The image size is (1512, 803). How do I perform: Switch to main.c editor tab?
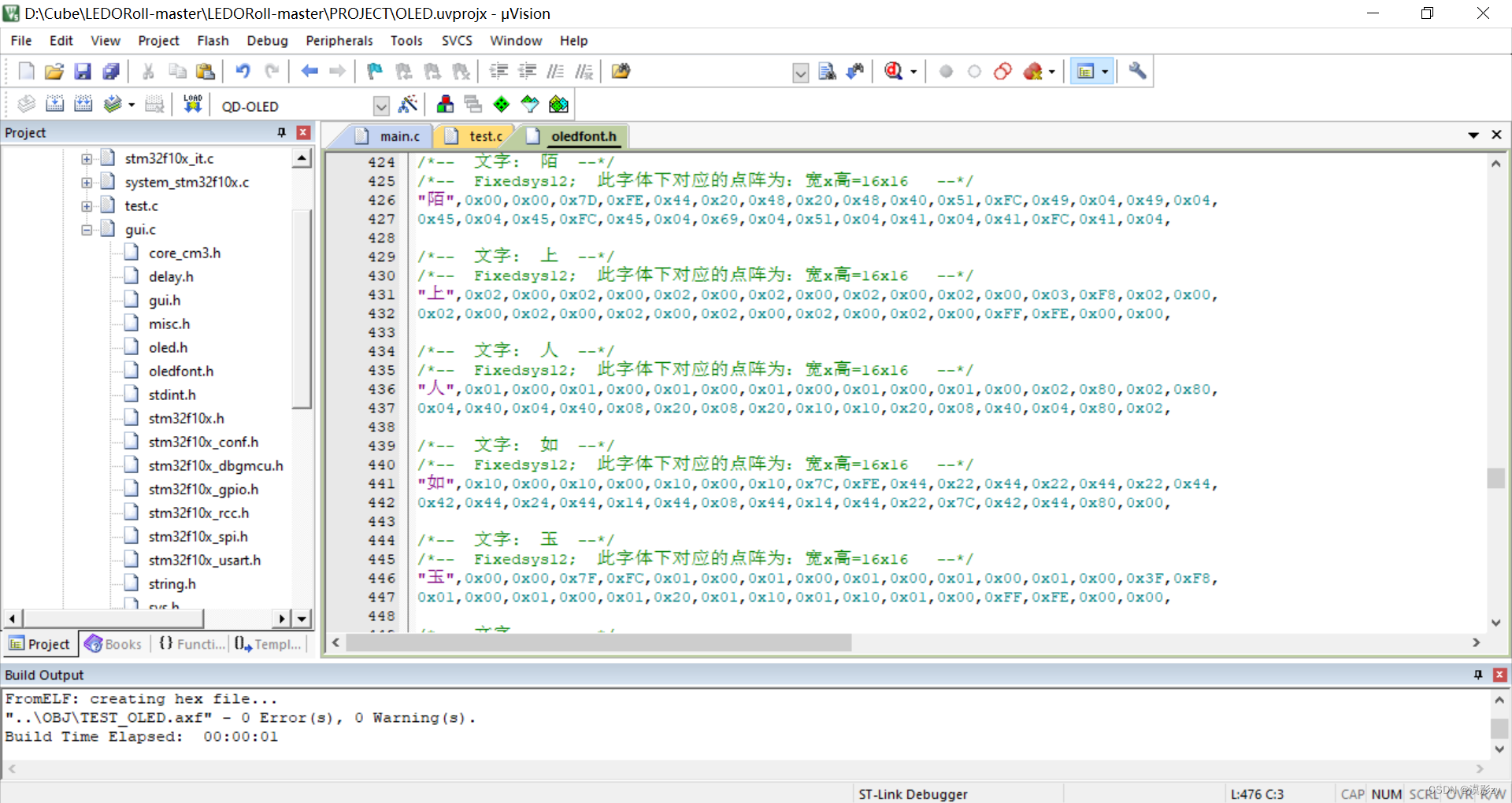pos(389,136)
